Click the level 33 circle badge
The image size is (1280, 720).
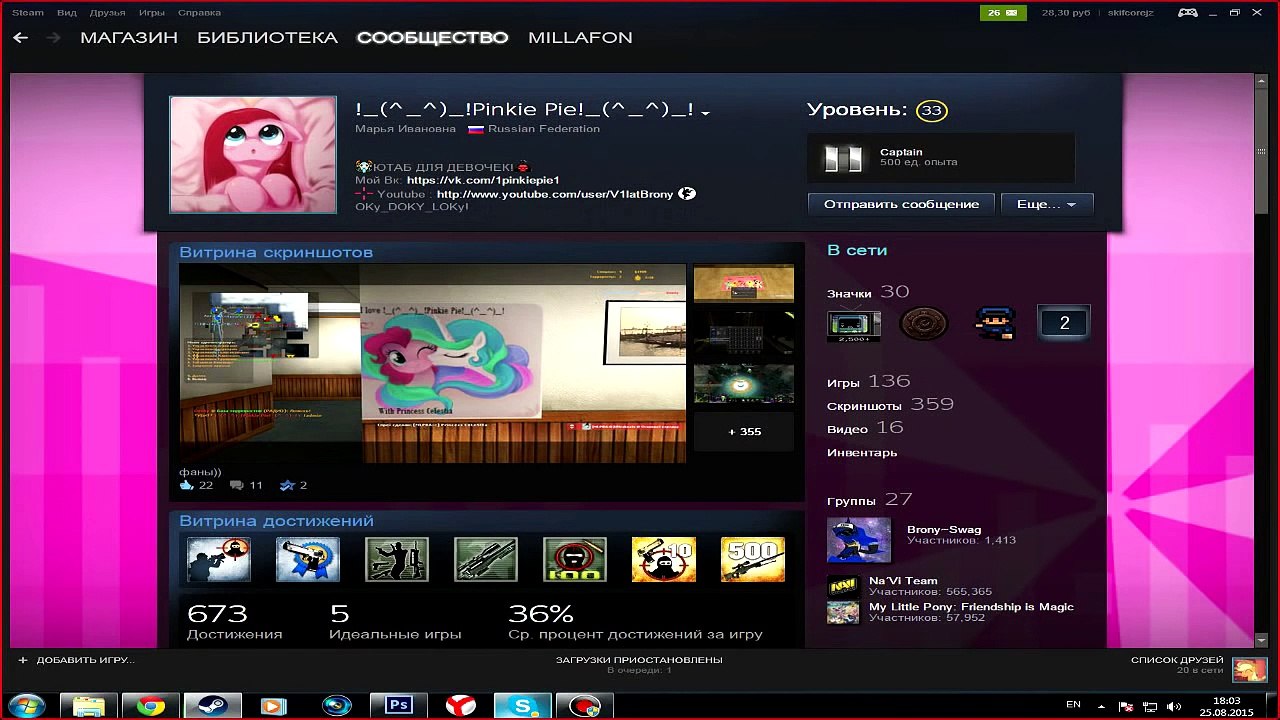click(931, 111)
